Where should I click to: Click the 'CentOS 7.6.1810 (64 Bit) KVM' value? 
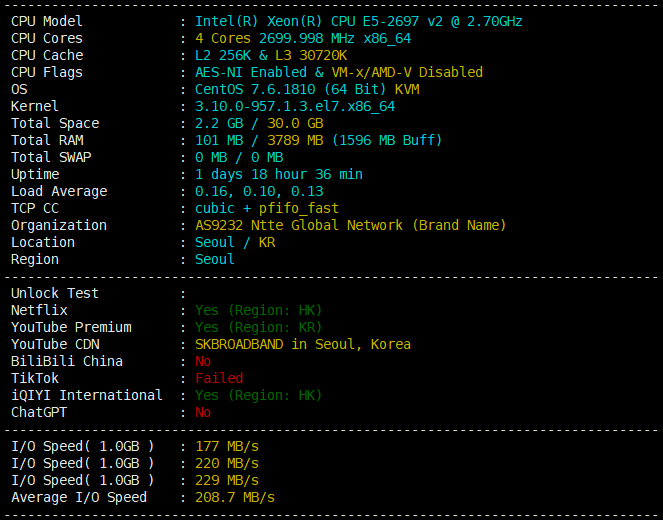(x=307, y=89)
